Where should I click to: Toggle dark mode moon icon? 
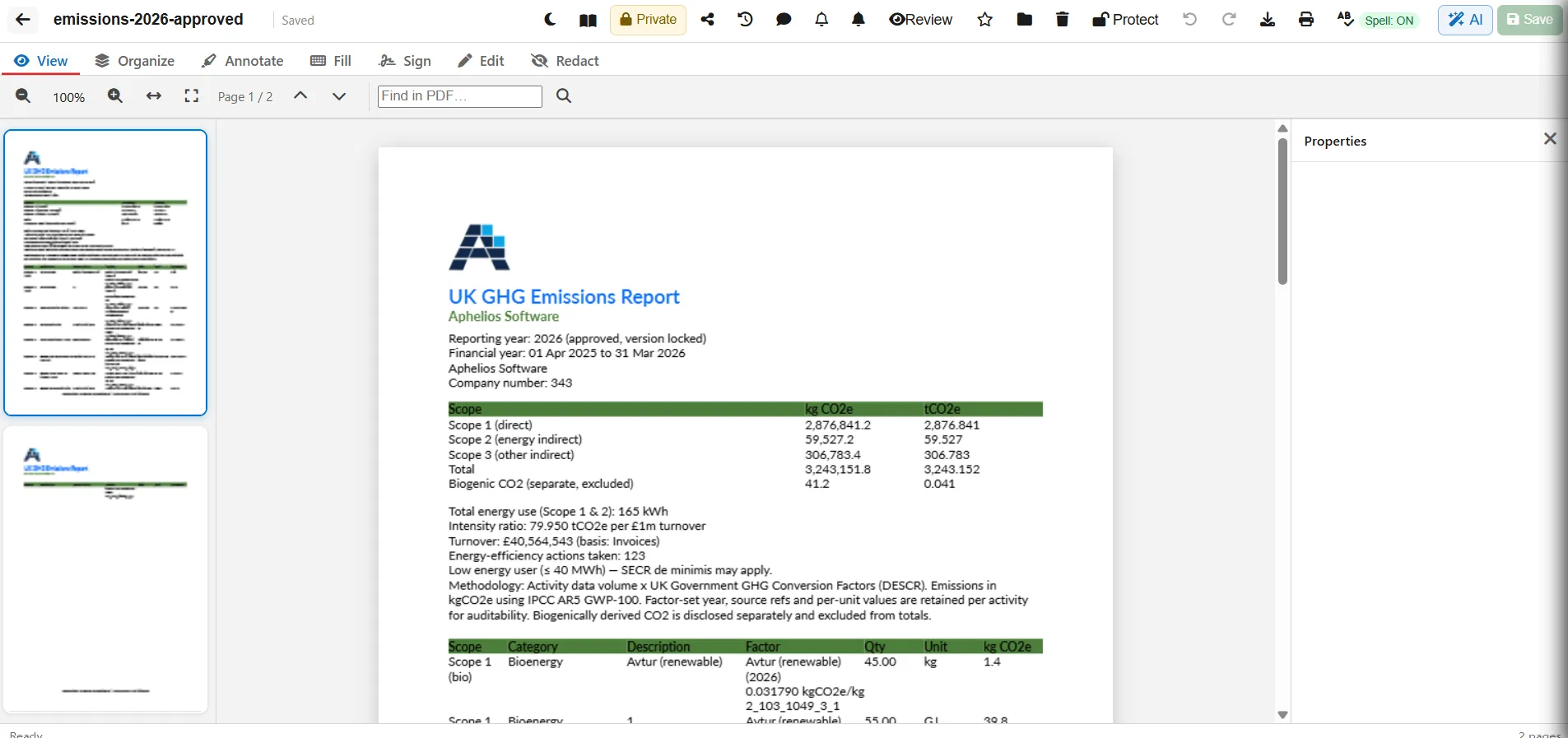pyautogui.click(x=550, y=20)
